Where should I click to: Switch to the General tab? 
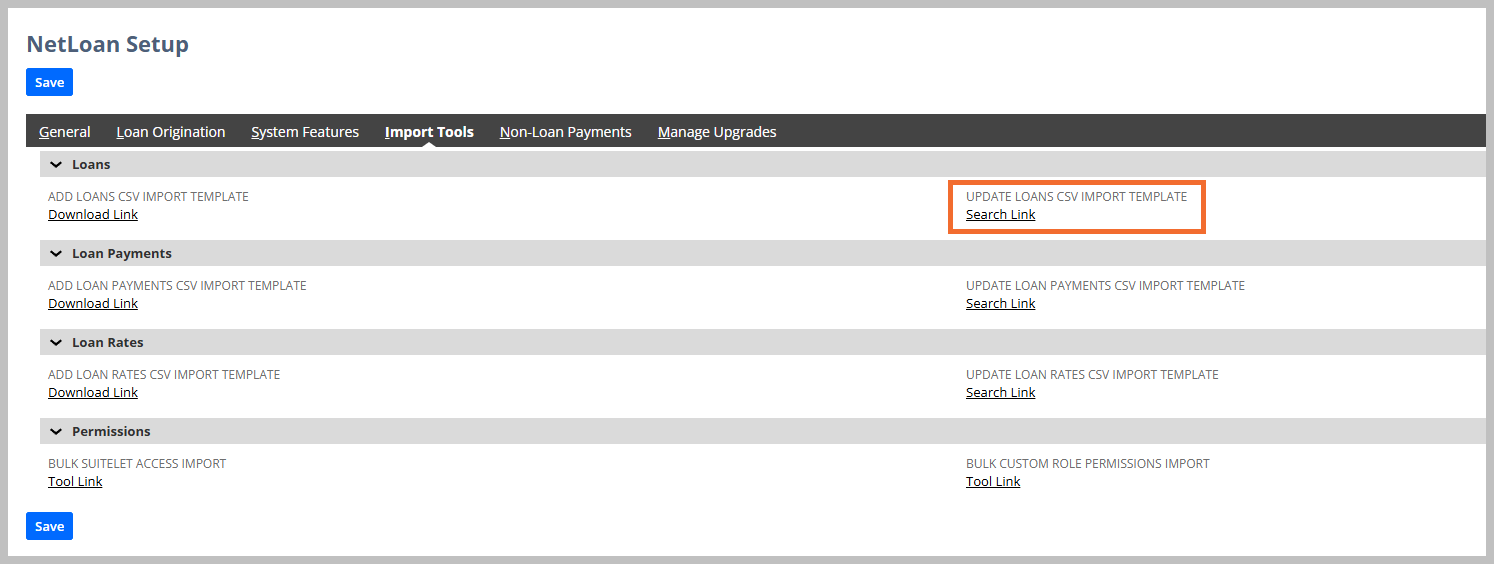point(65,132)
